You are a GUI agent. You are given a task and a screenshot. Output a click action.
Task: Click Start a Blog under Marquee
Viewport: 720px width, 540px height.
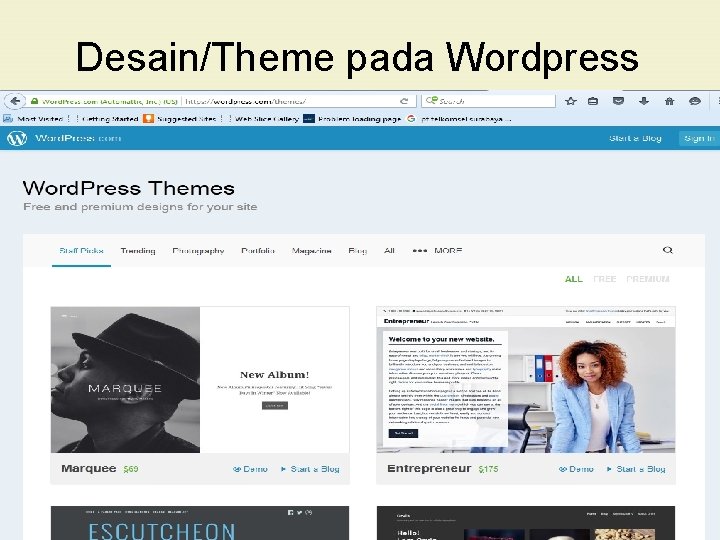tap(310, 469)
